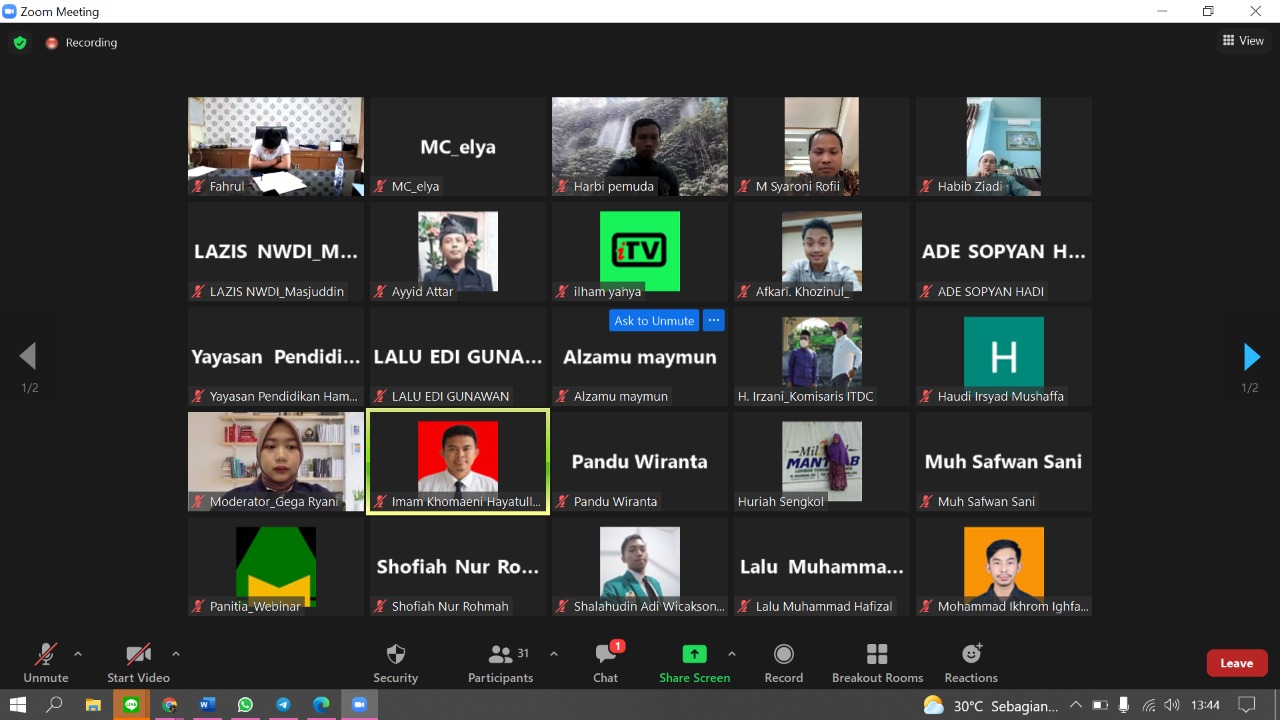This screenshot has width=1280, height=720.
Task: Leave the meeting
Action: [x=1236, y=663]
